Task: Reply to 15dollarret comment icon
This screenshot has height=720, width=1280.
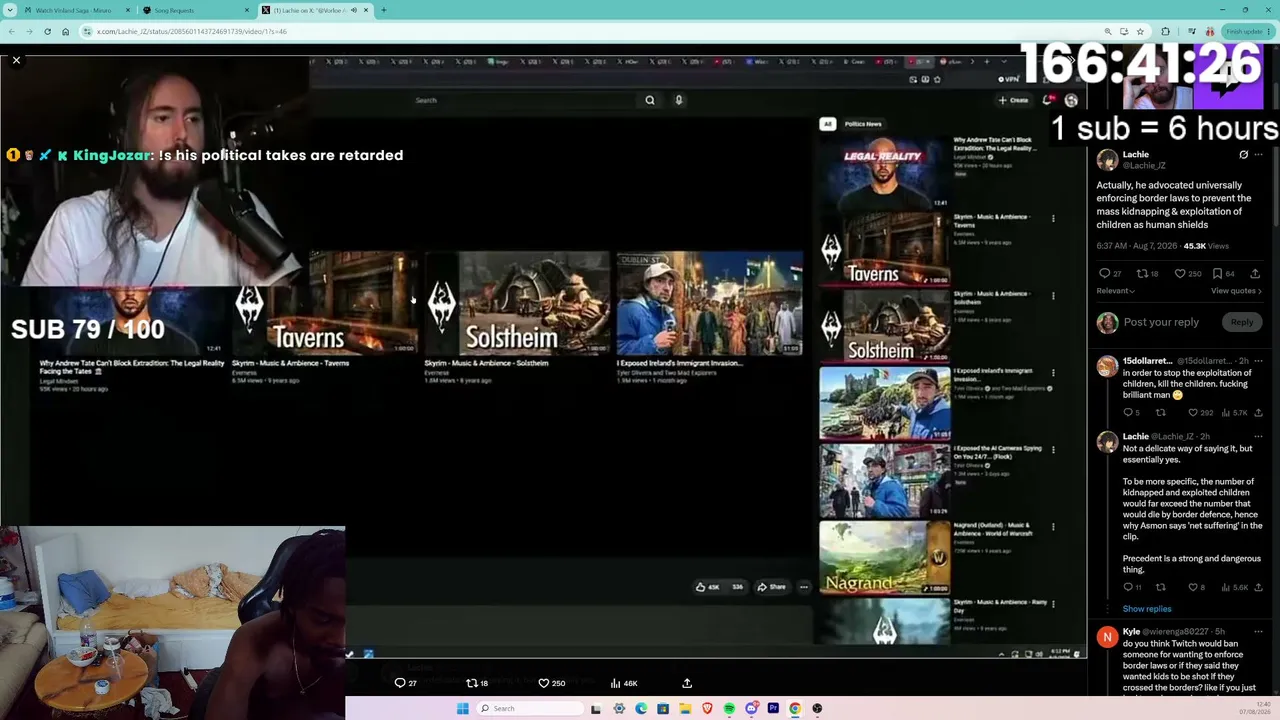Action: (1128, 412)
